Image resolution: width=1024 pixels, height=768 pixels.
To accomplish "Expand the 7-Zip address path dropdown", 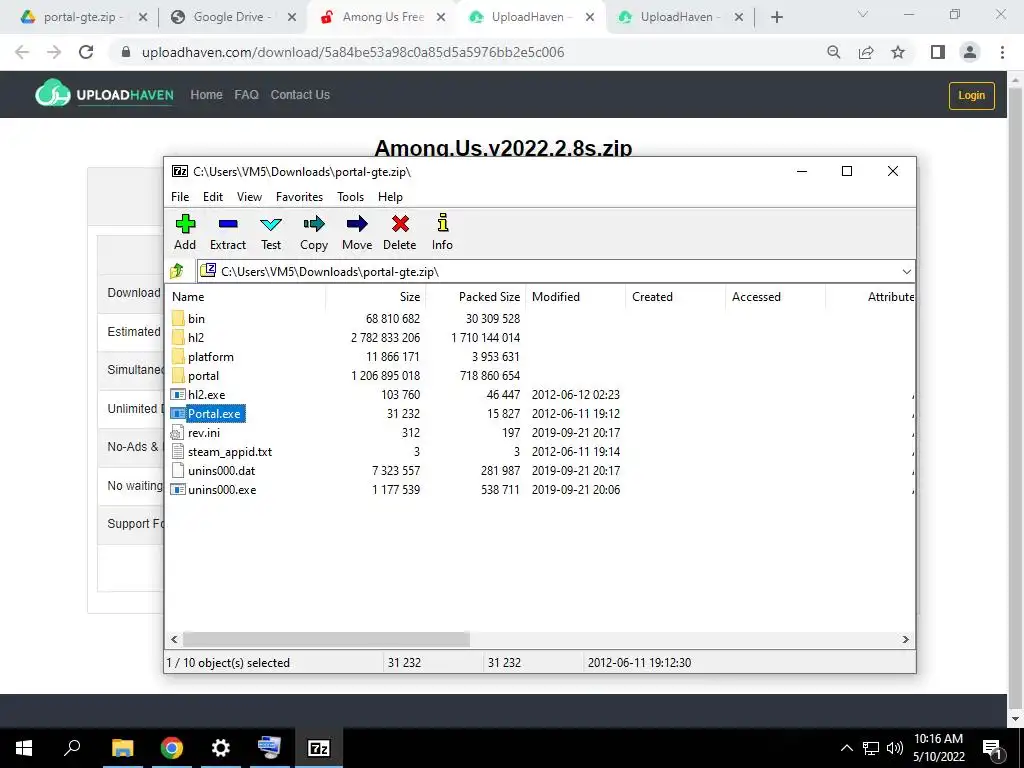I will 906,272.
